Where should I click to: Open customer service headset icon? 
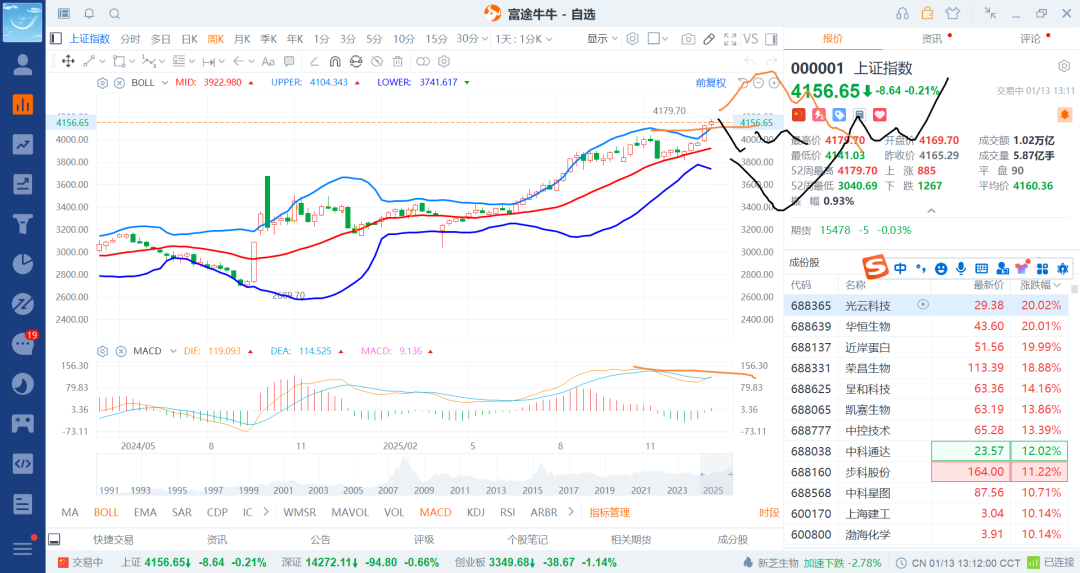tap(902, 14)
